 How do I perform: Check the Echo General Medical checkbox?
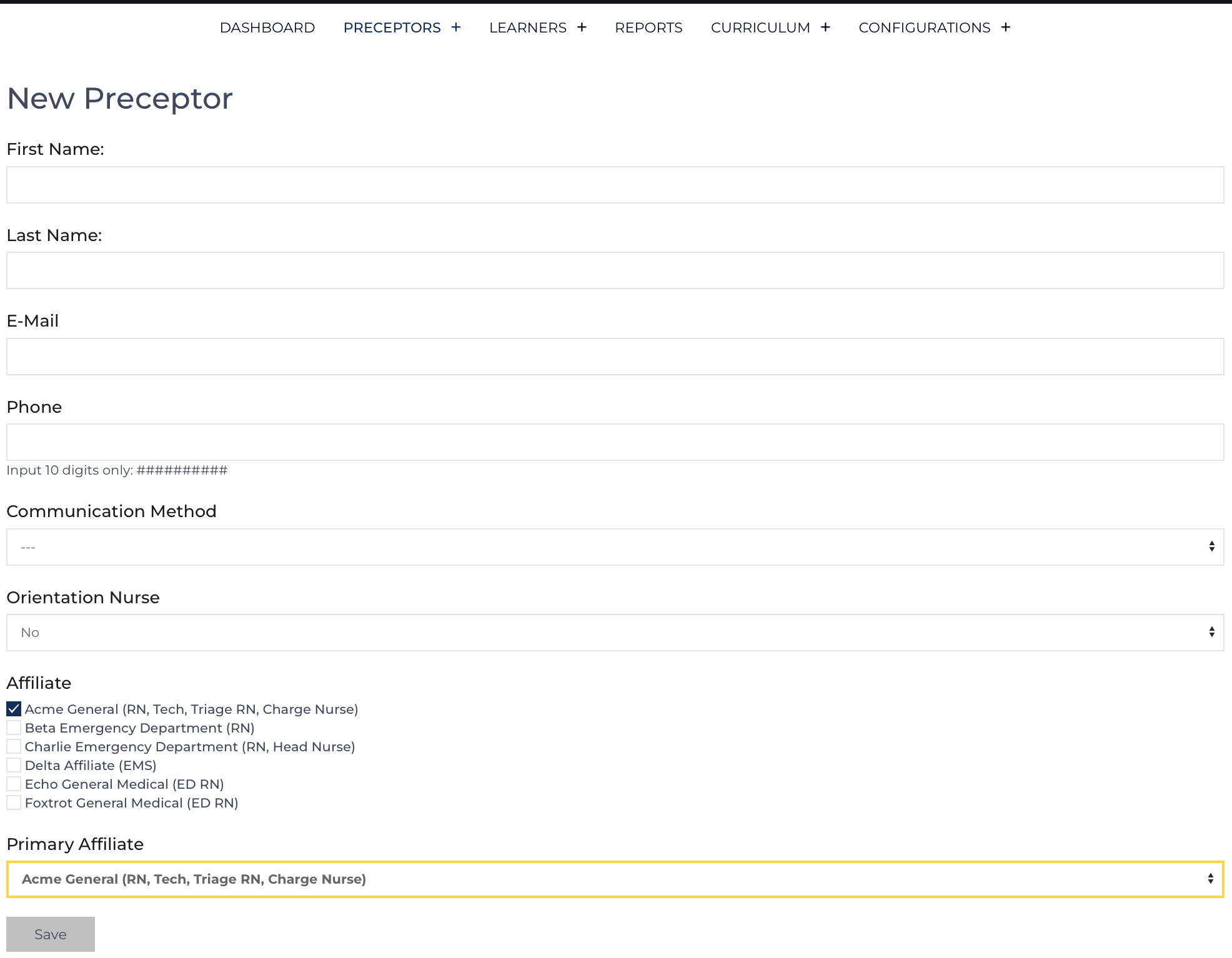click(14, 784)
